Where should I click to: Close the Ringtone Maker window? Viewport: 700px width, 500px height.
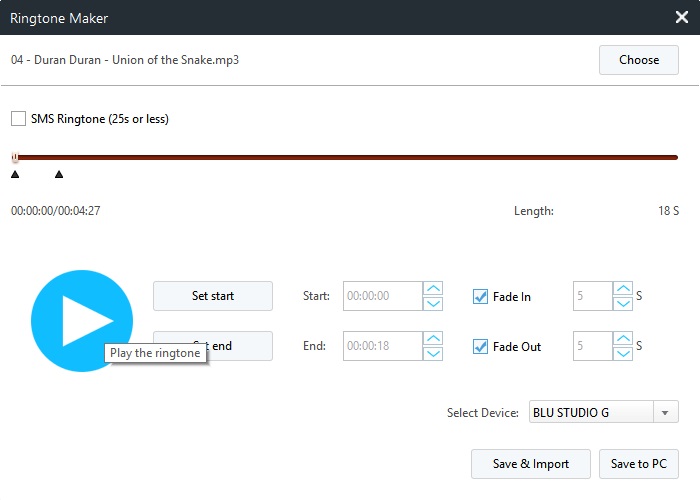point(681,17)
